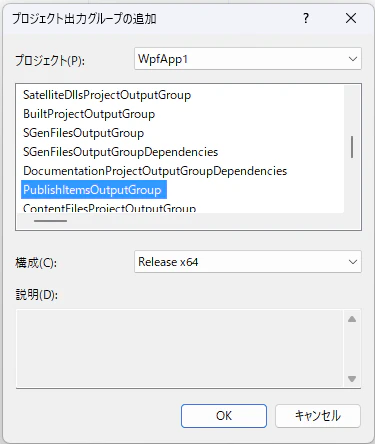This screenshot has width=375, height=444.
Task: Click the output group list vertical scrollbar thumb
Action: [x=352, y=147]
